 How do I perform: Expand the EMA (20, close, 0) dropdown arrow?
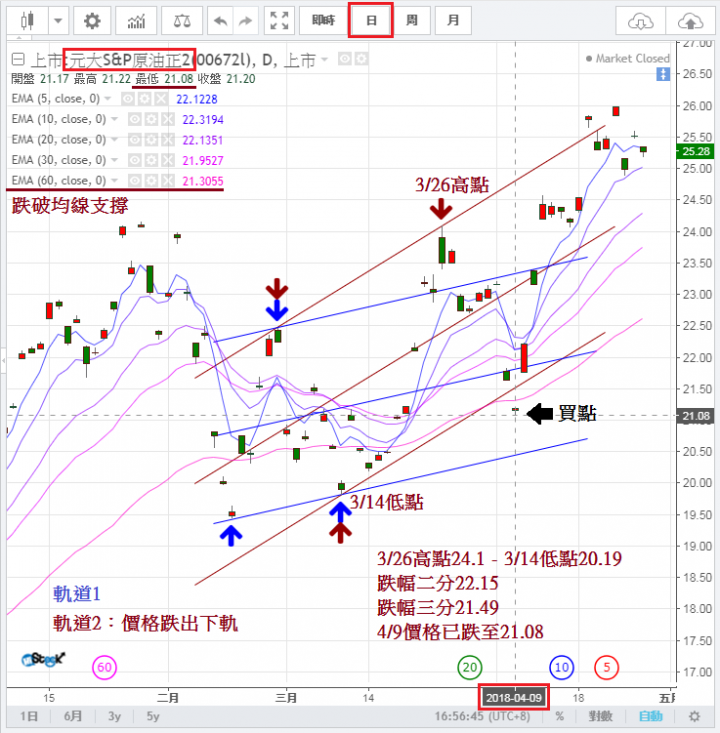tap(114, 140)
